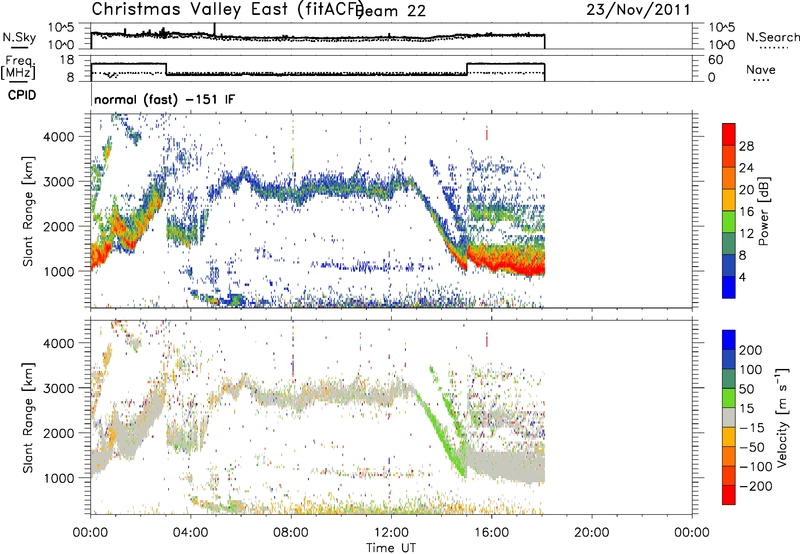This screenshot has height=554, width=800.
Task: Click the 'Nave' legend label
Action: [x=761, y=69]
